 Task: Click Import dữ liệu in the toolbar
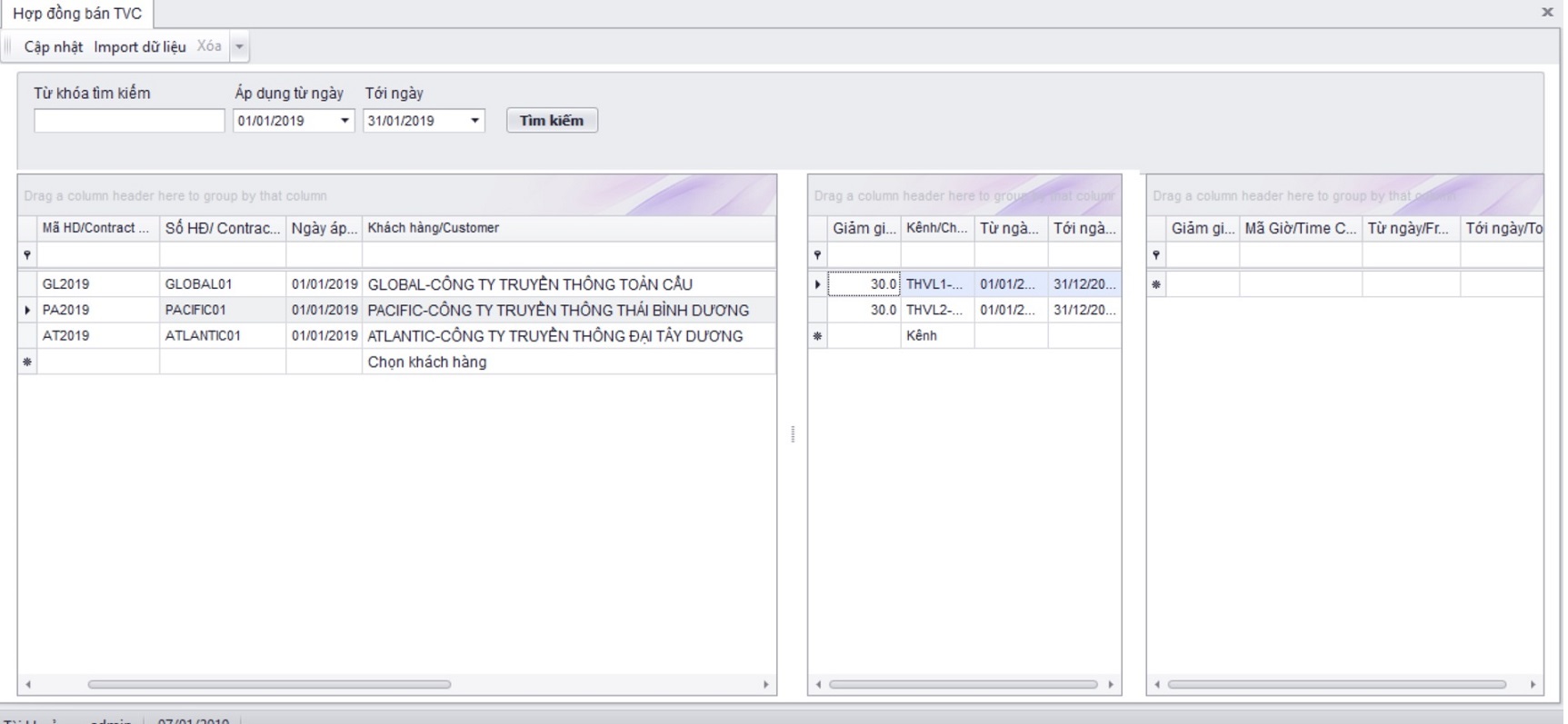140,46
